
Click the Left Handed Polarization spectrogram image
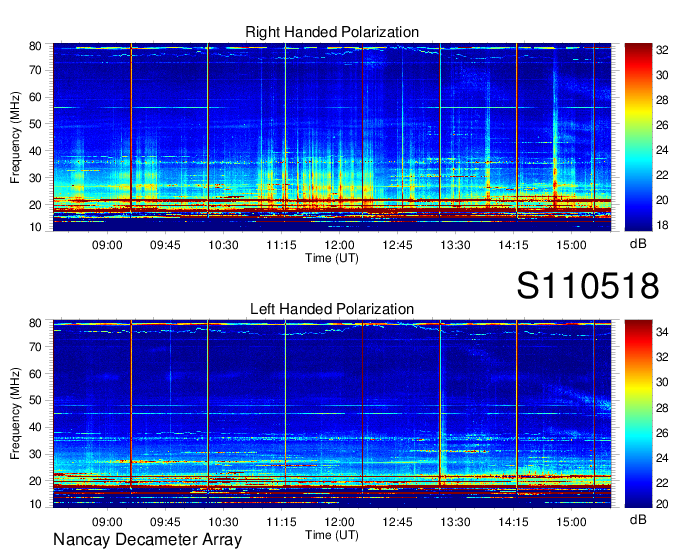[x=332, y=414]
